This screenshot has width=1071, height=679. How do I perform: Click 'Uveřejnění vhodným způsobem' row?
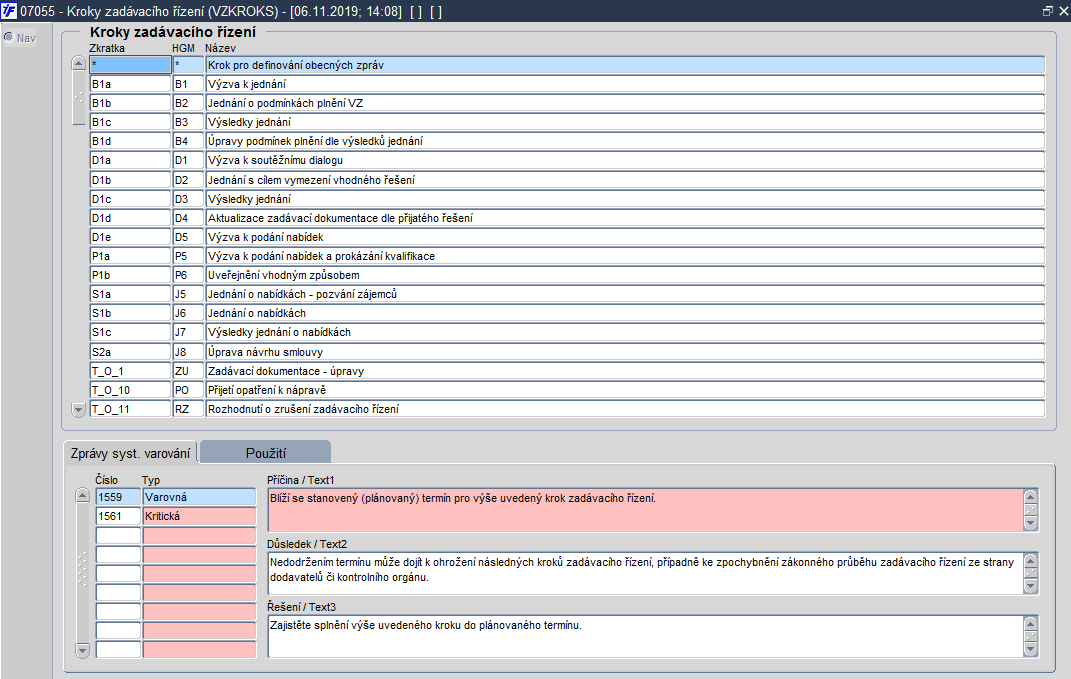(x=625, y=275)
